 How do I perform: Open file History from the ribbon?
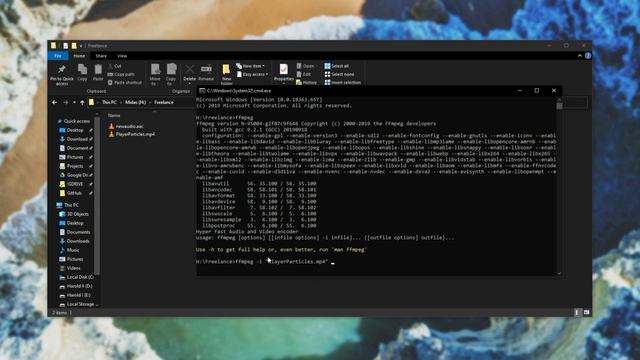307,82
